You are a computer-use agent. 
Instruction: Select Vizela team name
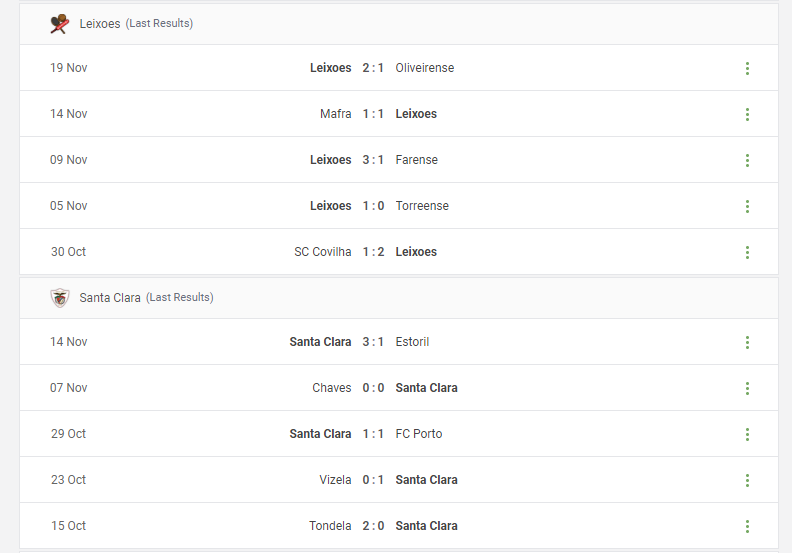pos(335,480)
